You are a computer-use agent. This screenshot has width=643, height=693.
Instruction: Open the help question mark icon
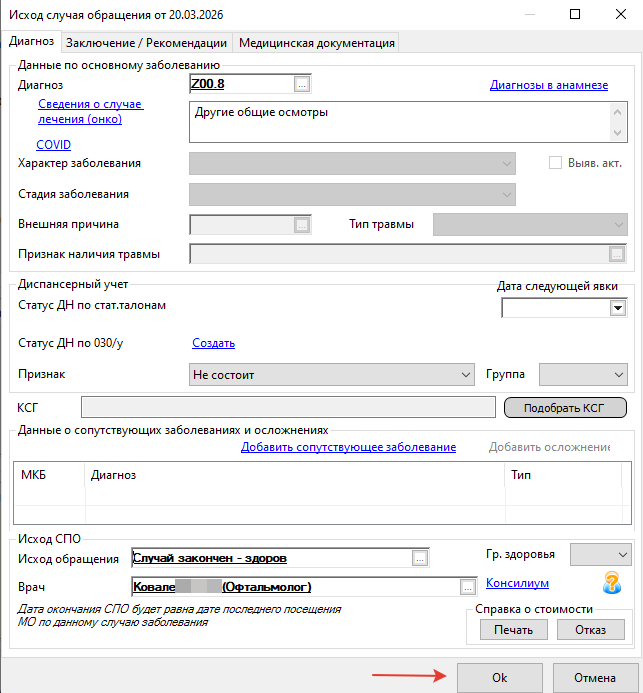[x=612, y=583]
